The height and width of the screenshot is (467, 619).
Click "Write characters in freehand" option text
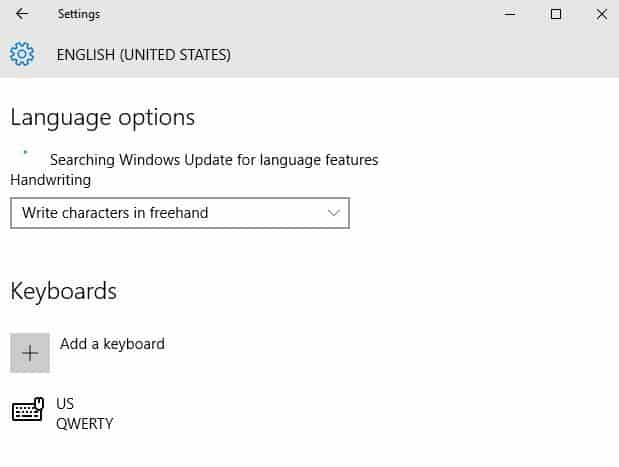point(115,213)
